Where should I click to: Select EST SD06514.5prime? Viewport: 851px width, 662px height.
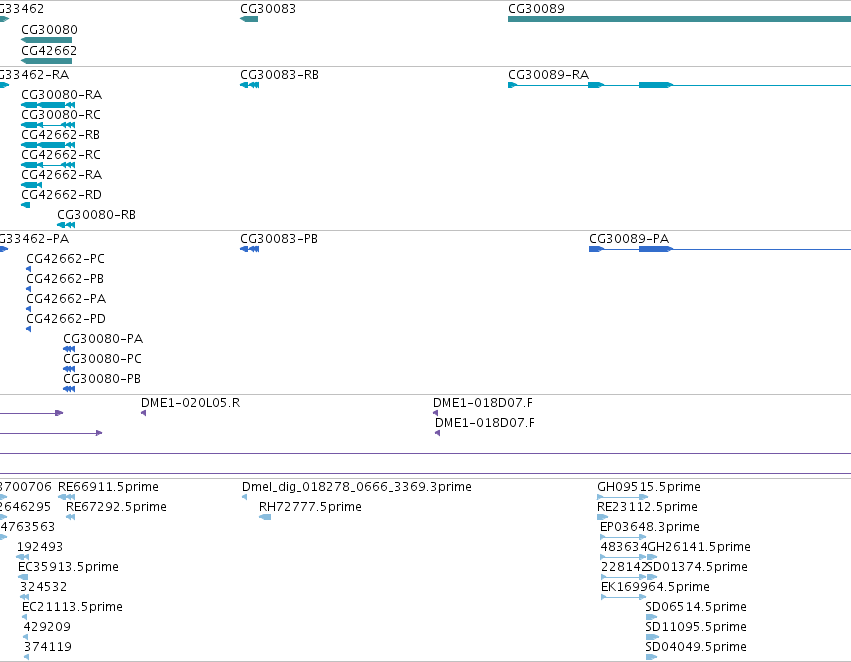696,608
